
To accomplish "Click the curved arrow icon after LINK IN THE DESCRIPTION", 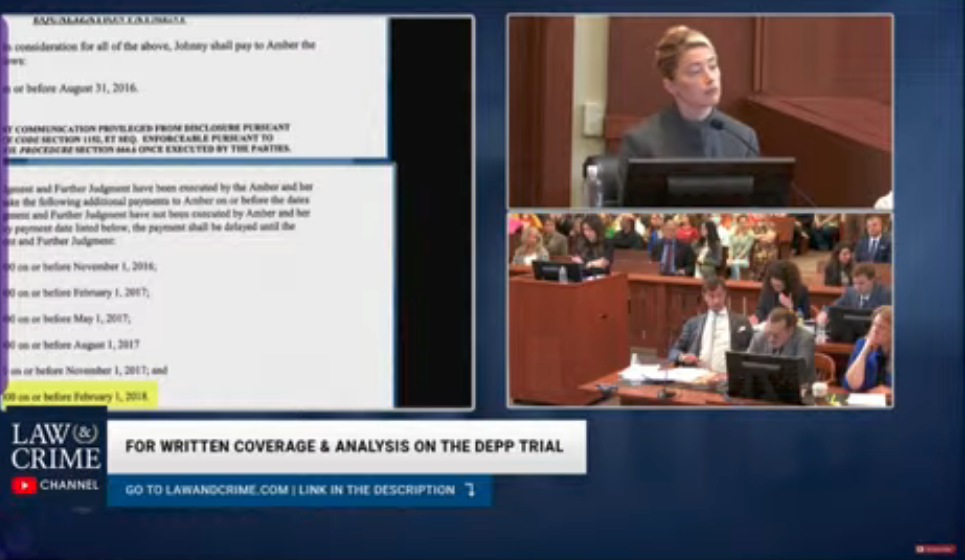I will click(470, 490).
